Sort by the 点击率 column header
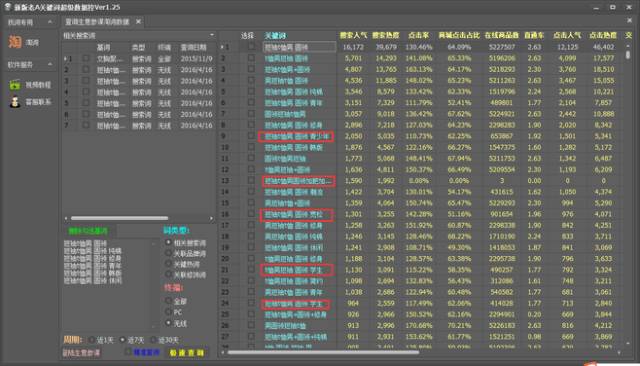The image size is (640, 366). click(418, 36)
